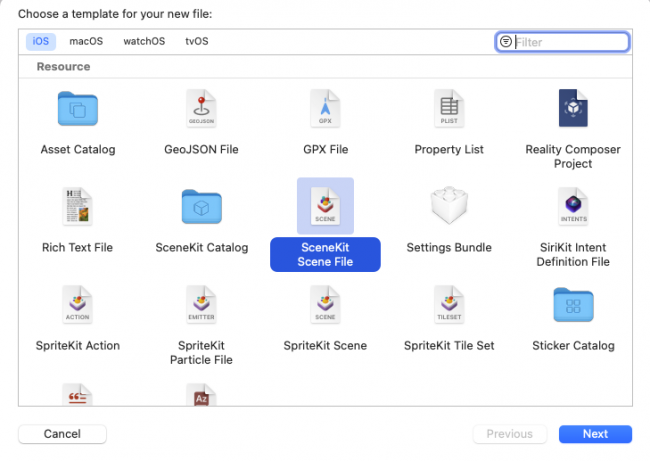Screen dimensions: 650x461
Task: Select the Rich Text File template
Action: 78,207
